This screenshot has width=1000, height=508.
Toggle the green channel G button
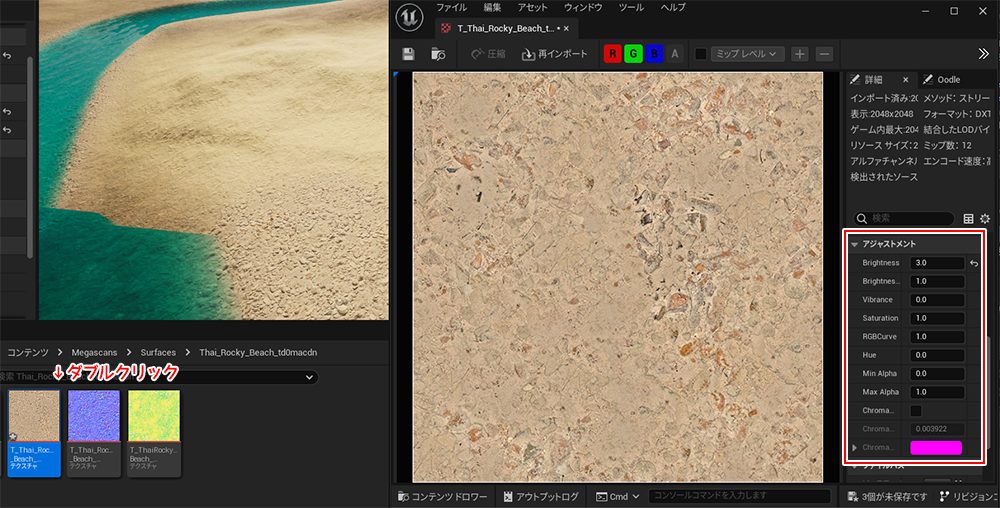click(x=633, y=54)
